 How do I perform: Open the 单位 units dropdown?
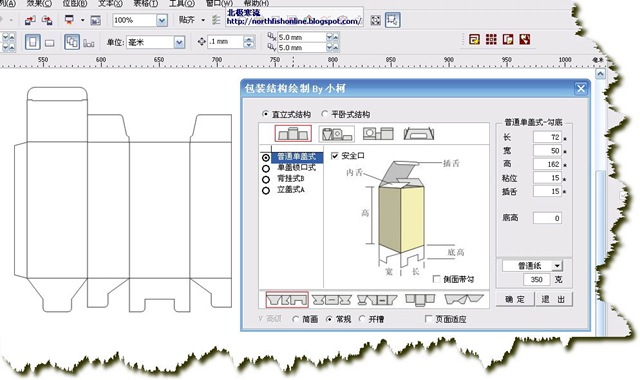coord(179,42)
